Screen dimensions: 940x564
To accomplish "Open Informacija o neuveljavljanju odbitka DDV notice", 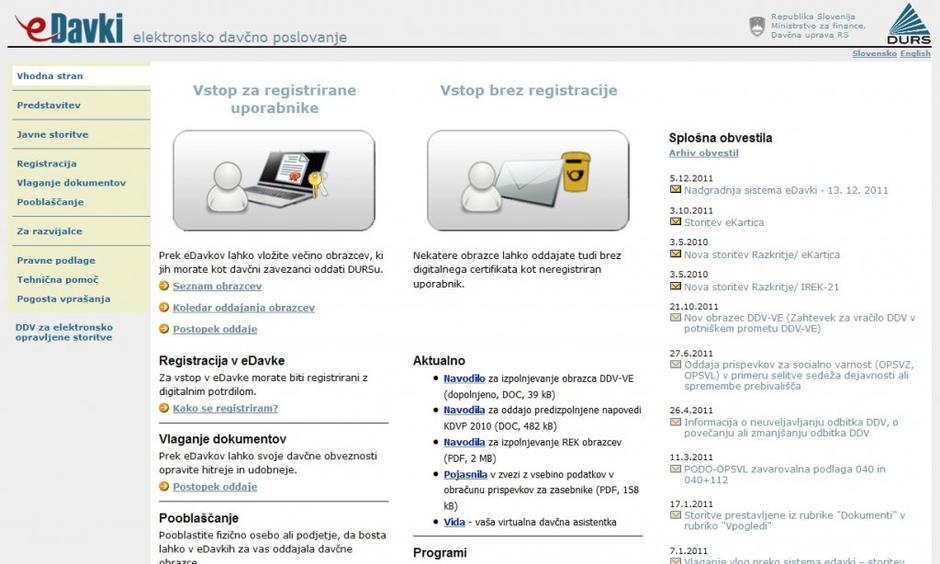I will (791, 427).
